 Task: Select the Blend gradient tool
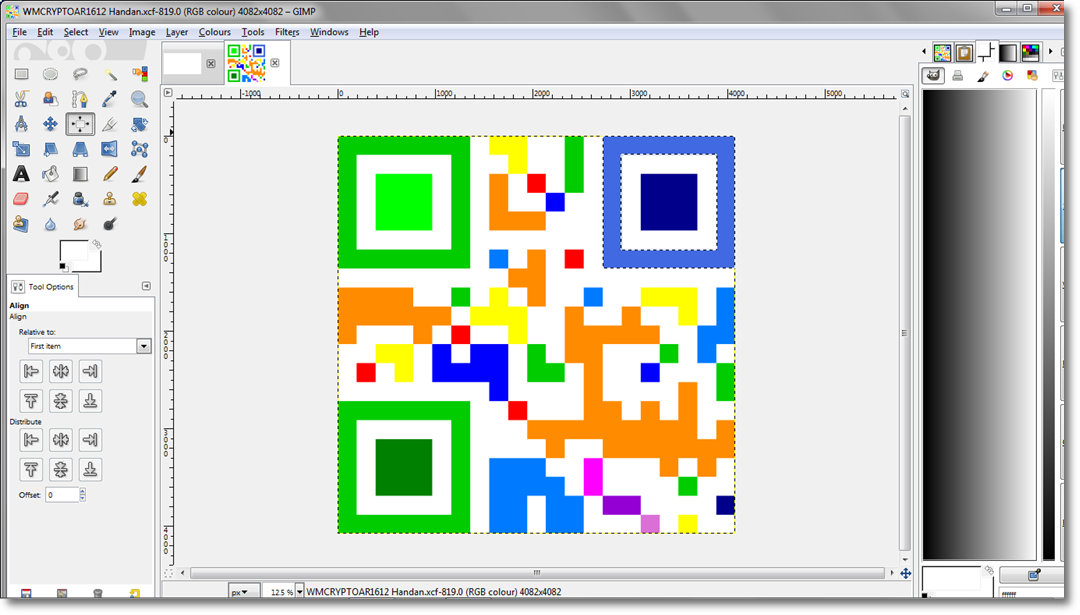pyautogui.click(x=80, y=174)
